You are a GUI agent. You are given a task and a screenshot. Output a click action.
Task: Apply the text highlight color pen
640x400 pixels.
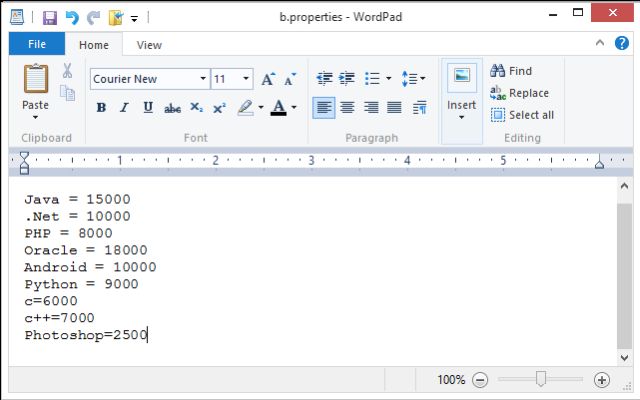click(x=246, y=108)
